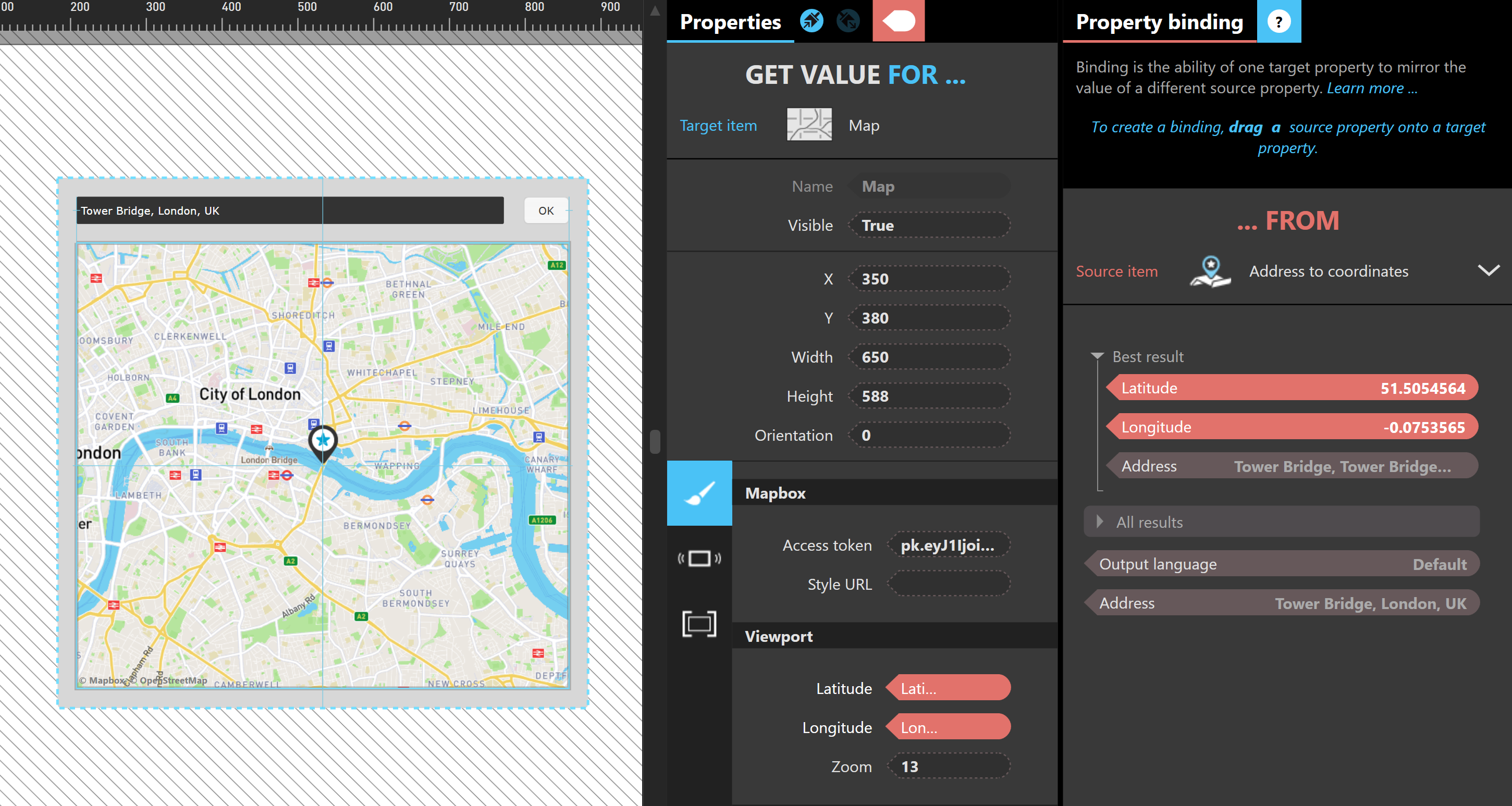Click the bound Viewport Latitude property
The height and width of the screenshot is (806, 1512).
pos(949,688)
